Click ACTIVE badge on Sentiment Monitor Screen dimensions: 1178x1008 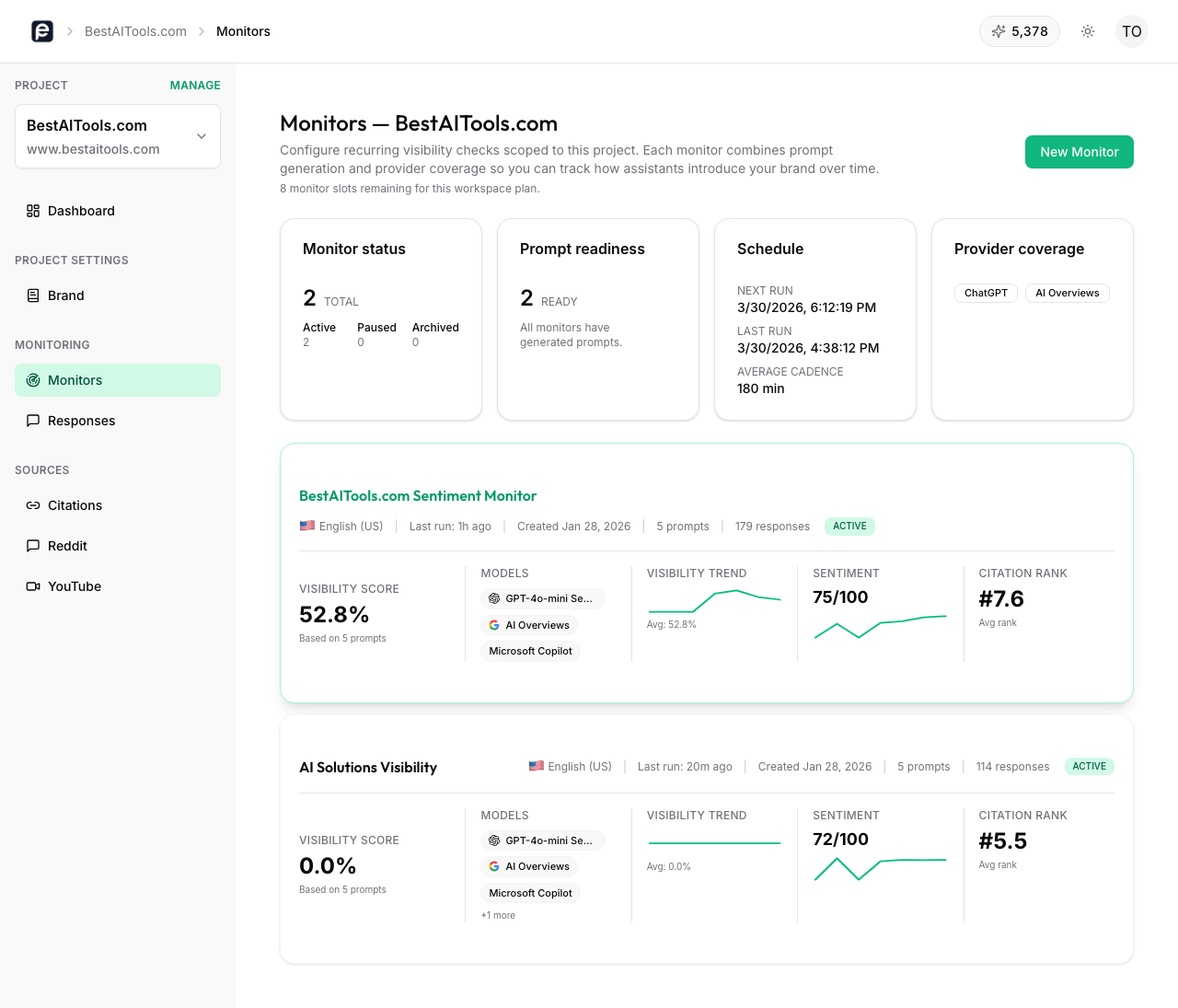849,527
